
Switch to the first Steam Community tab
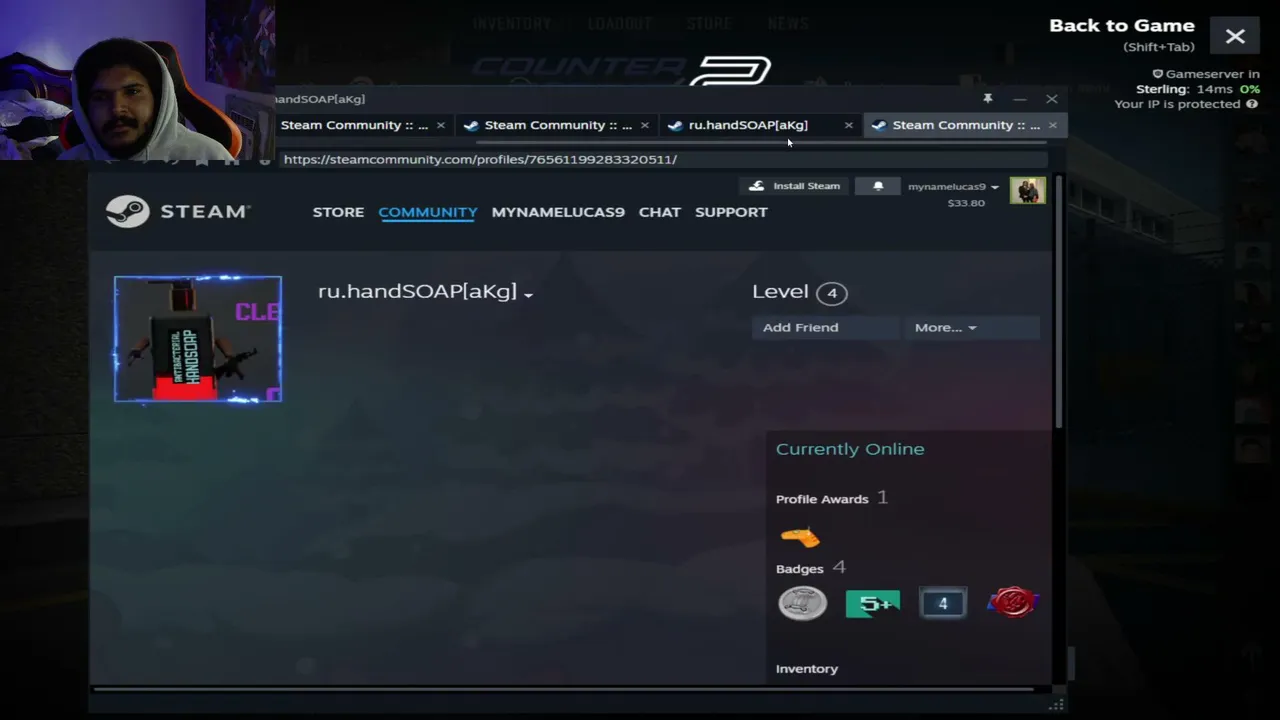point(354,125)
